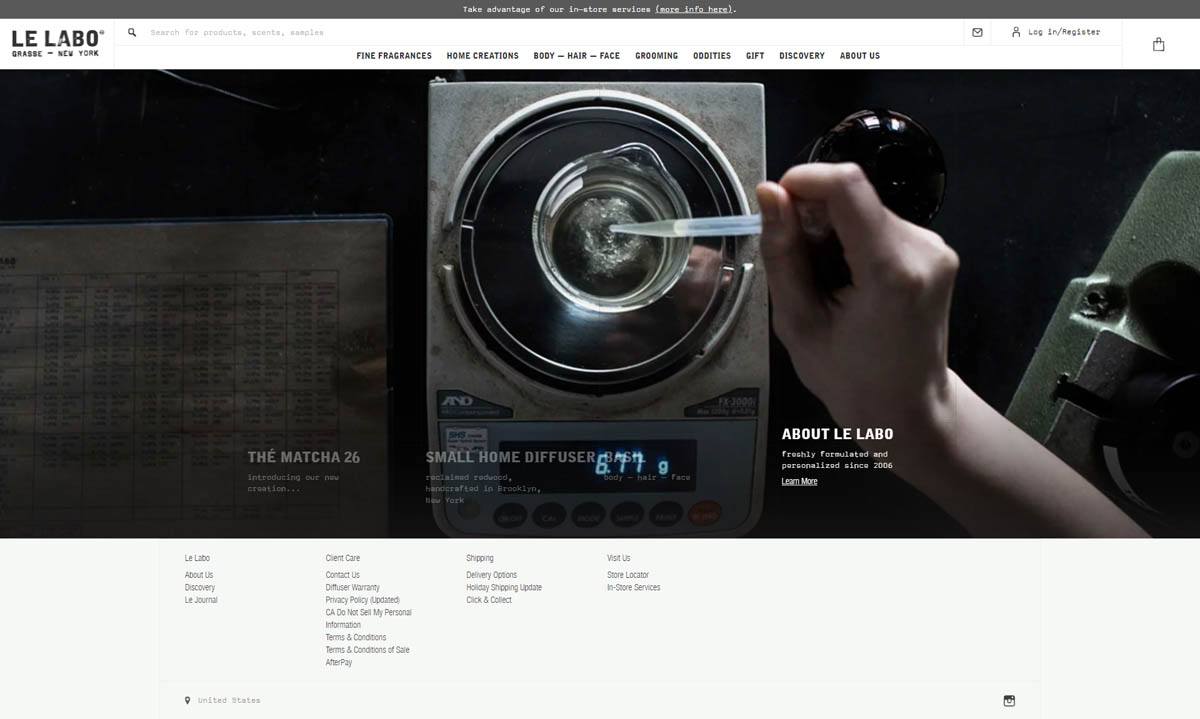
Task: Open the THÉ MATCHA 26 banner
Action: [x=304, y=457]
